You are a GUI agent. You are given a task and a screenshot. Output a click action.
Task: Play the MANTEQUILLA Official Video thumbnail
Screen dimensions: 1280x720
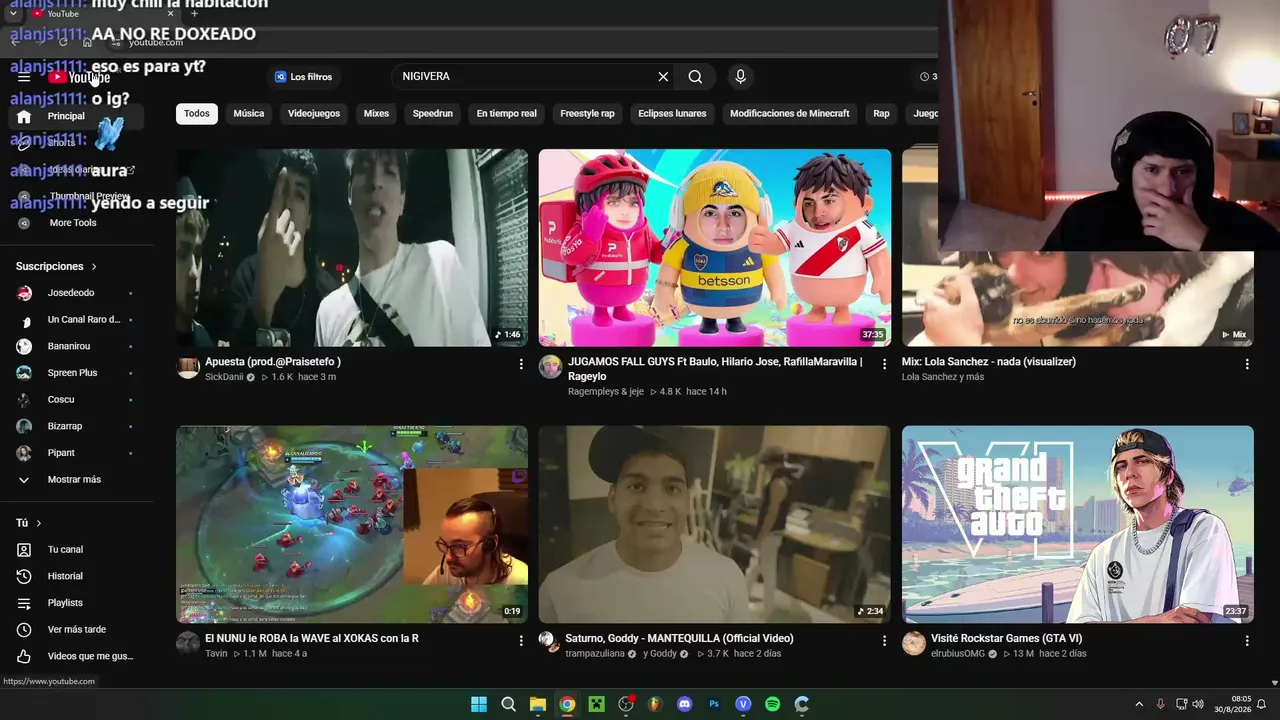point(715,525)
